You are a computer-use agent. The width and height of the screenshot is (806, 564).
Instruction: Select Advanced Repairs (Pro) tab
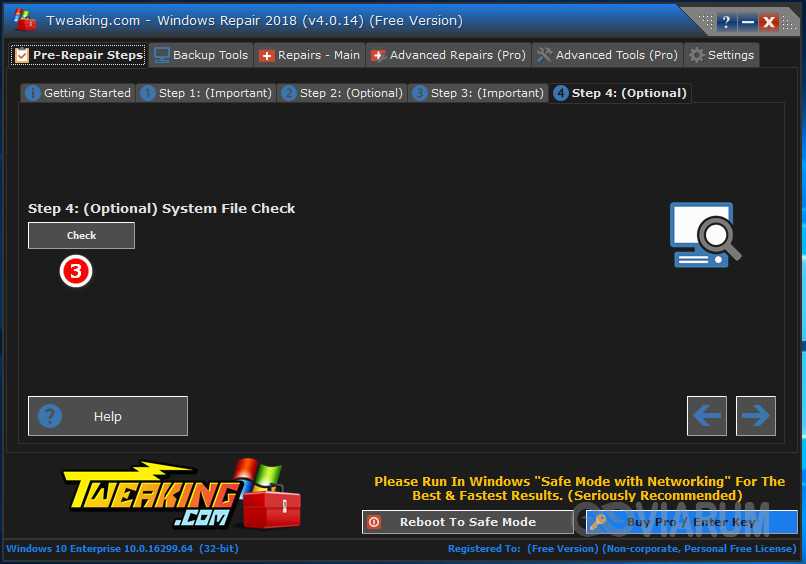click(449, 55)
